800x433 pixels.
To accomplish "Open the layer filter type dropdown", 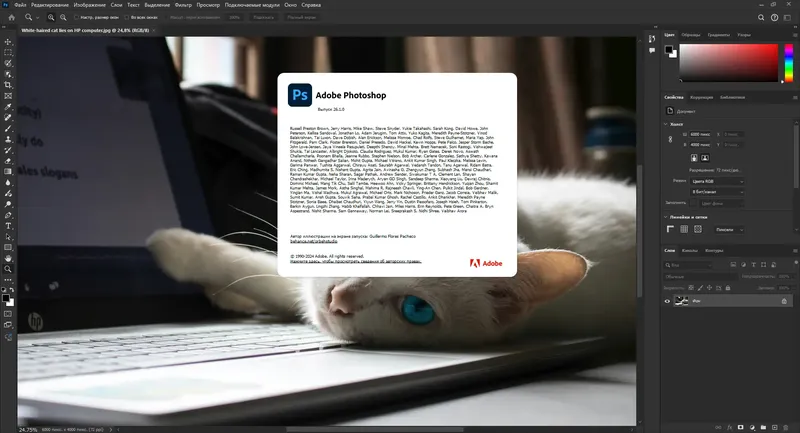I will tap(688, 265).
